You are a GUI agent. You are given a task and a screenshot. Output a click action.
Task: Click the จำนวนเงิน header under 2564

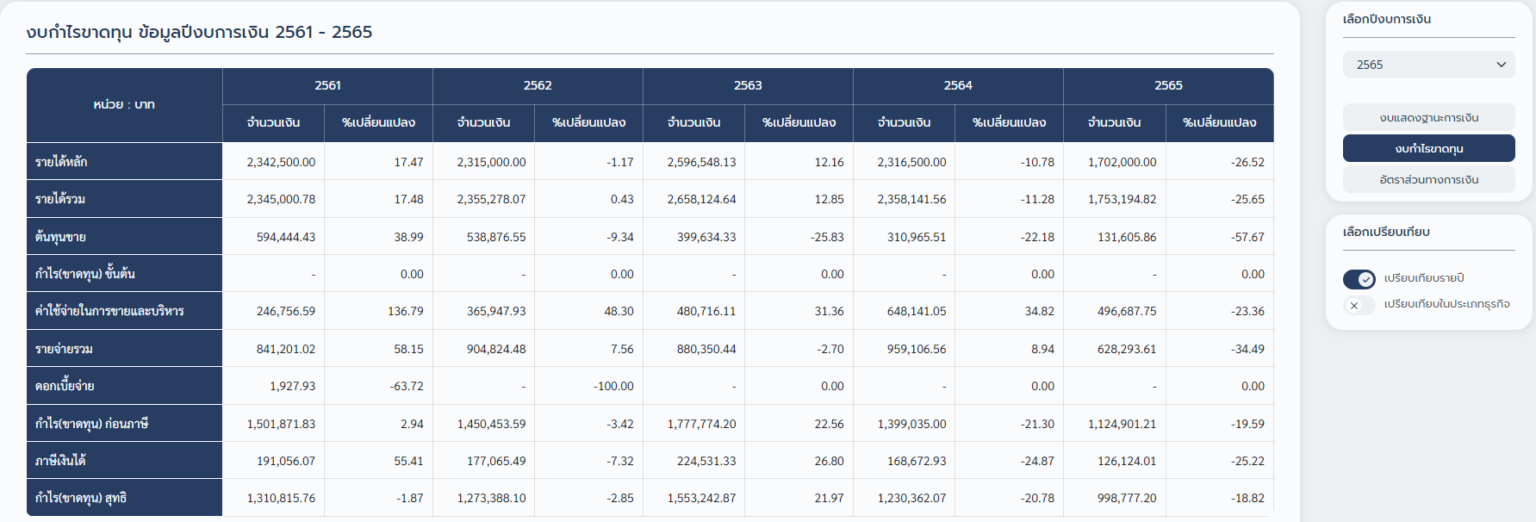(904, 123)
